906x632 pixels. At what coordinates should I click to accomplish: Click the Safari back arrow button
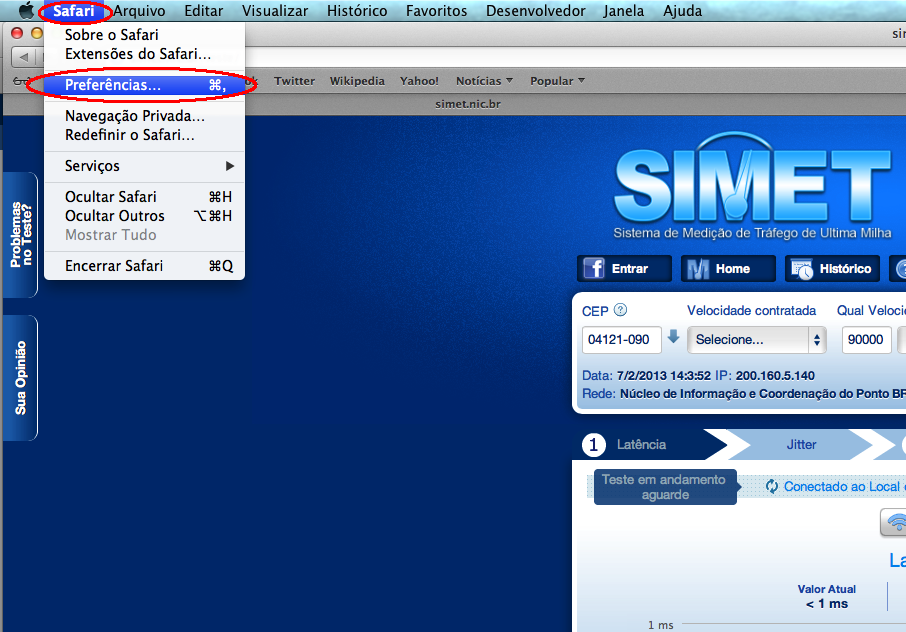point(24,57)
